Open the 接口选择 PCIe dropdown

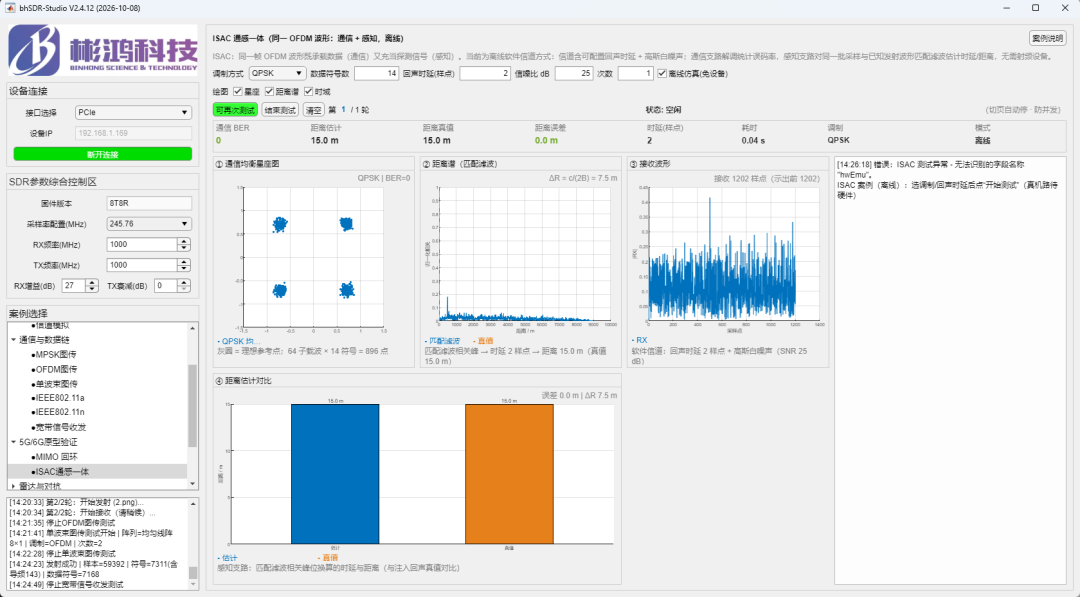pyautogui.click(x=133, y=112)
